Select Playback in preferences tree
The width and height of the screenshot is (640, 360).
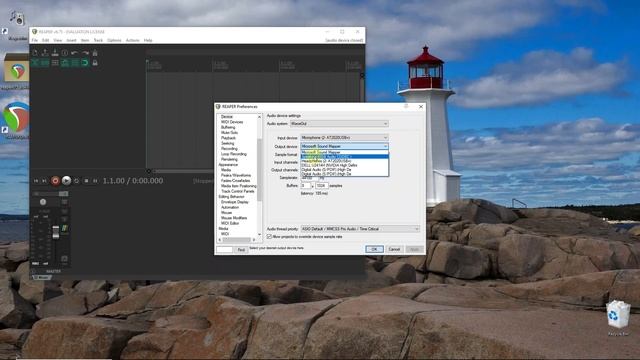pyautogui.click(x=228, y=138)
